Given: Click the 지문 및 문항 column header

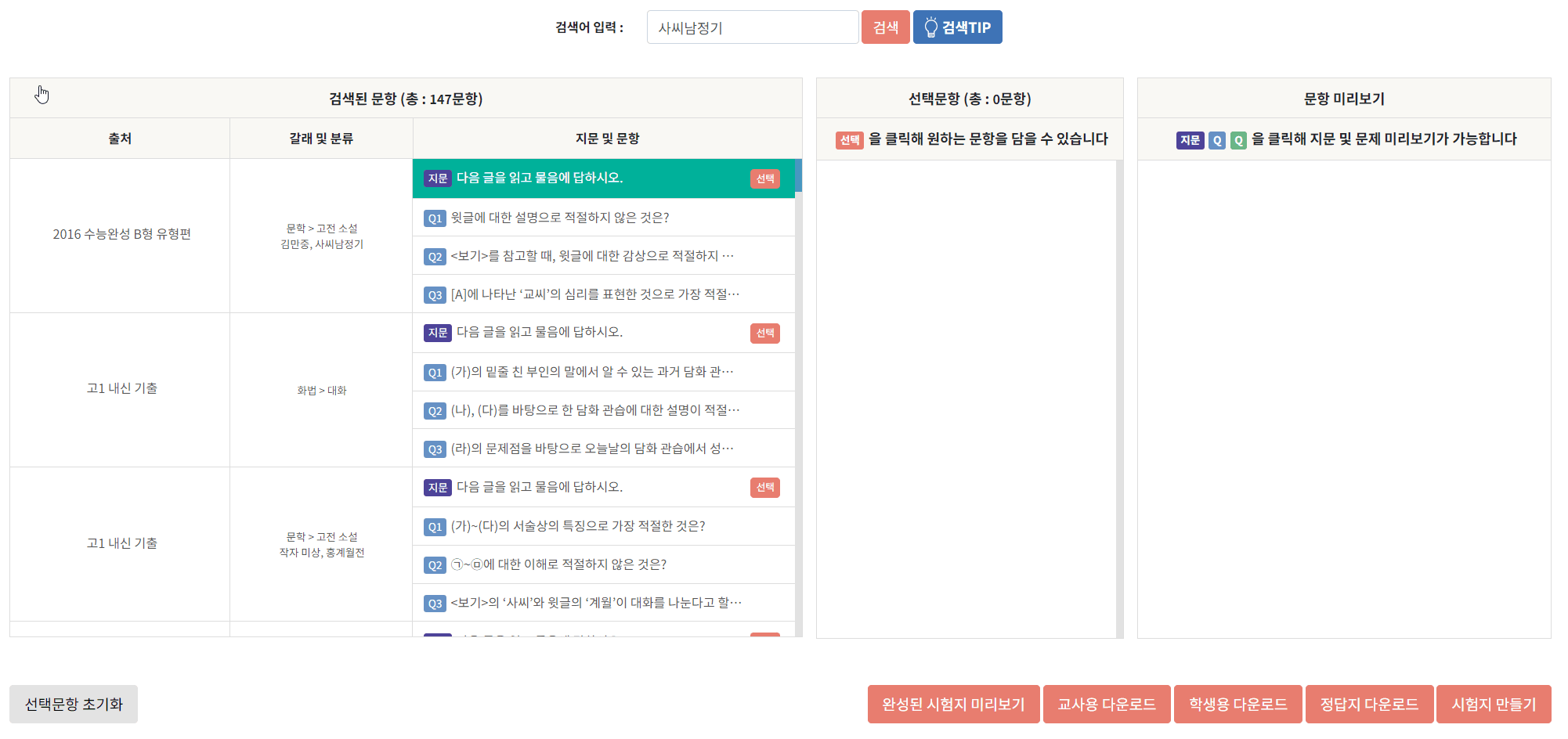Looking at the screenshot, I should click(x=608, y=139).
